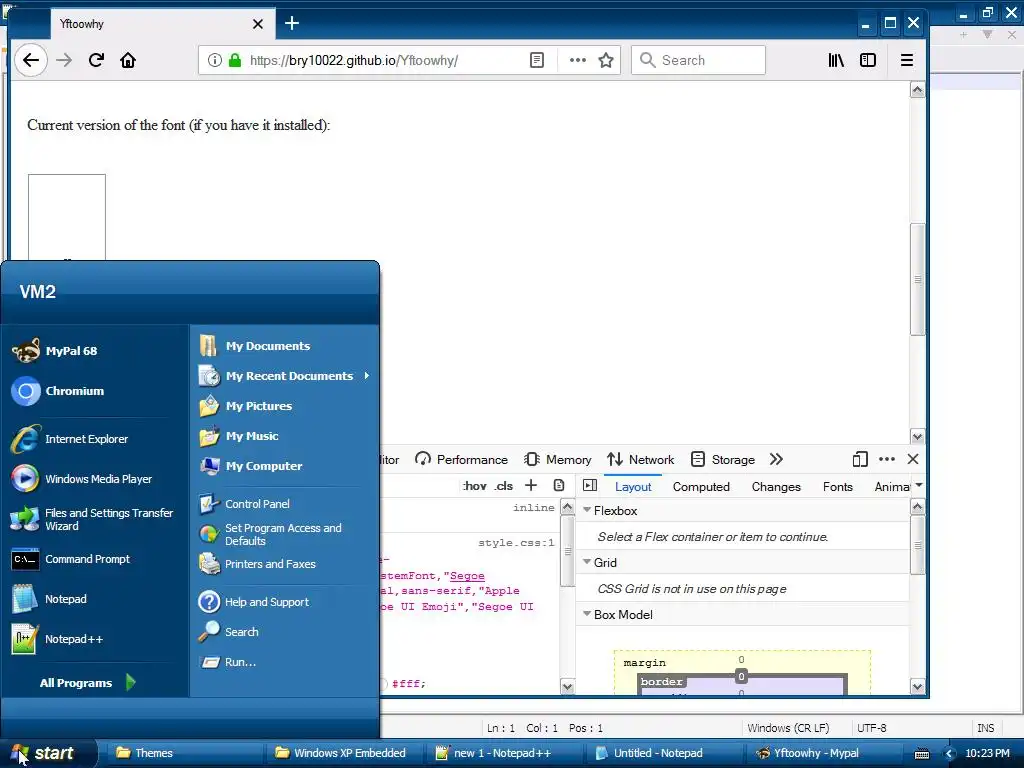
Task: Launch Notepad++ from Start menu
Action: click(x=57, y=639)
